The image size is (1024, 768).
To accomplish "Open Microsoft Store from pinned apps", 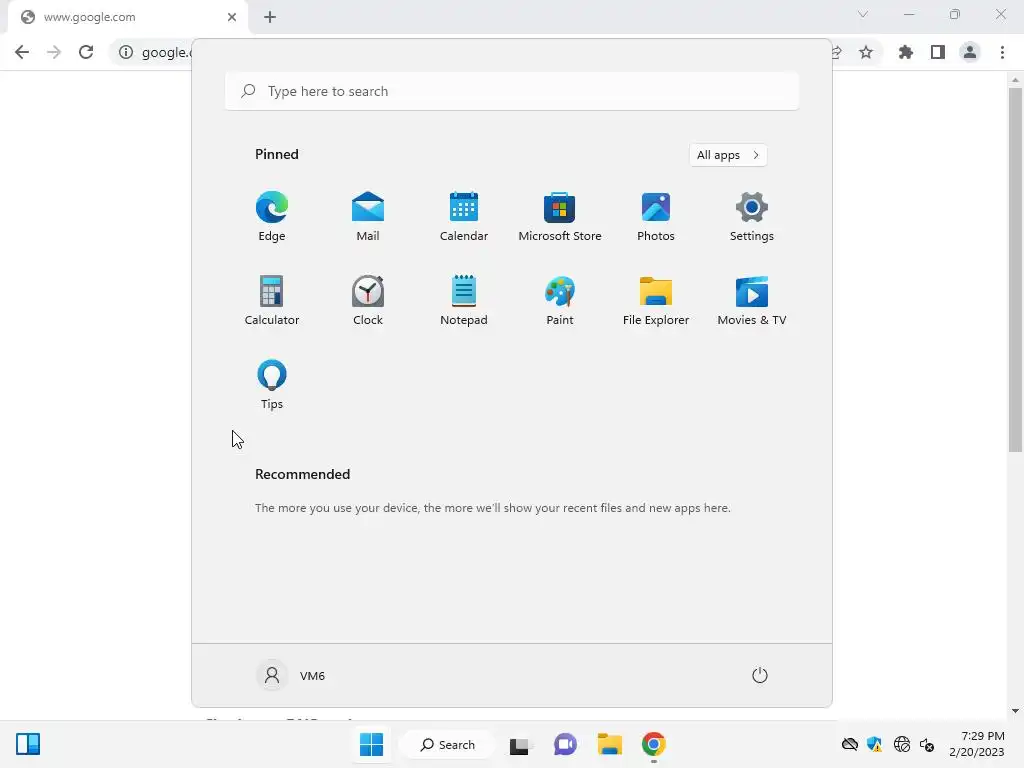I will click(x=560, y=217).
